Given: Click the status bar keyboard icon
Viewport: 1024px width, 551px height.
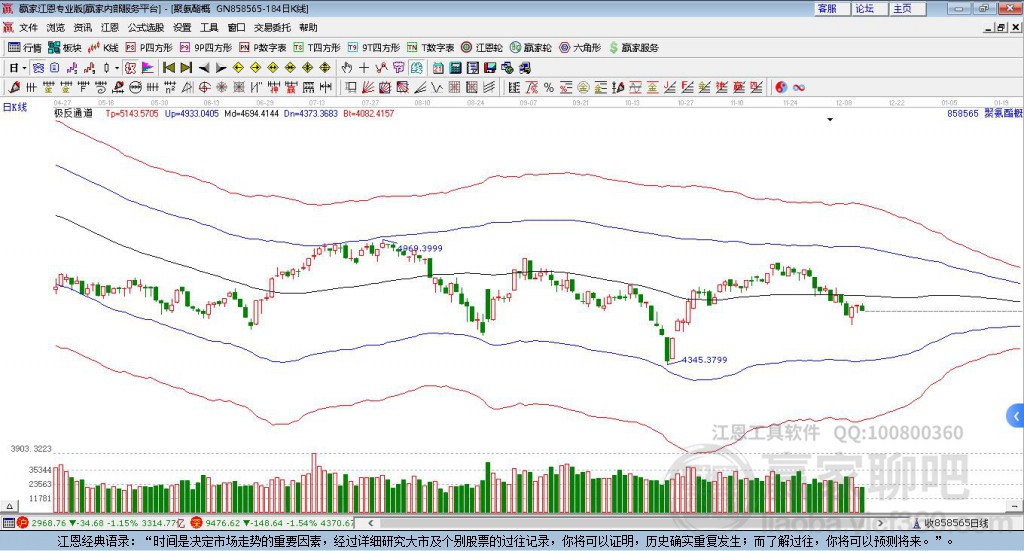Looking at the screenshot, I should [8, 523].
